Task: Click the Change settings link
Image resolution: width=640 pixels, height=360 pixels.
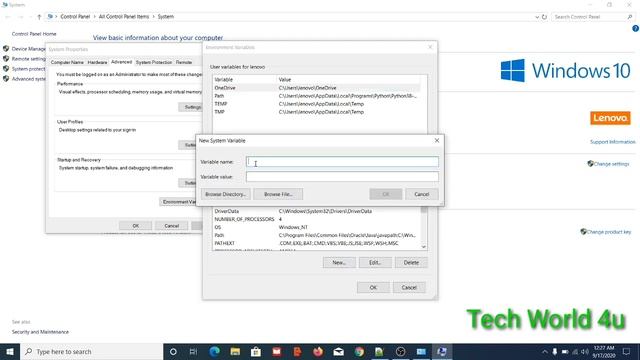Action: pos(611,164)
